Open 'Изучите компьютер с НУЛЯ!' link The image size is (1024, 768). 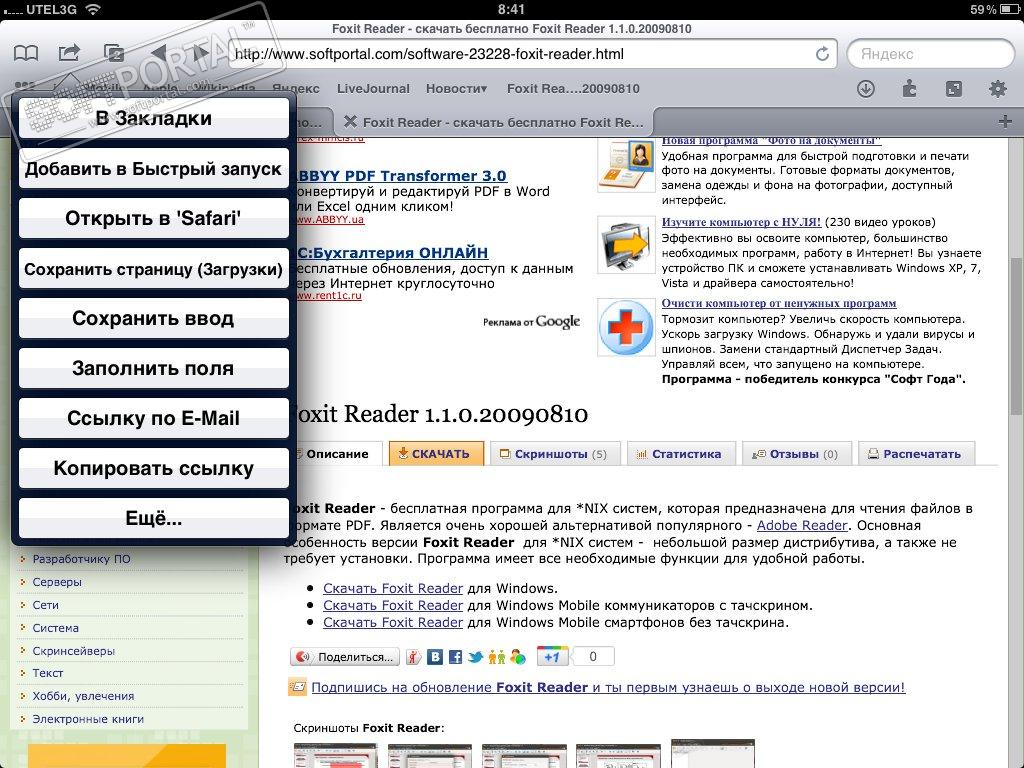pos(741,222)
